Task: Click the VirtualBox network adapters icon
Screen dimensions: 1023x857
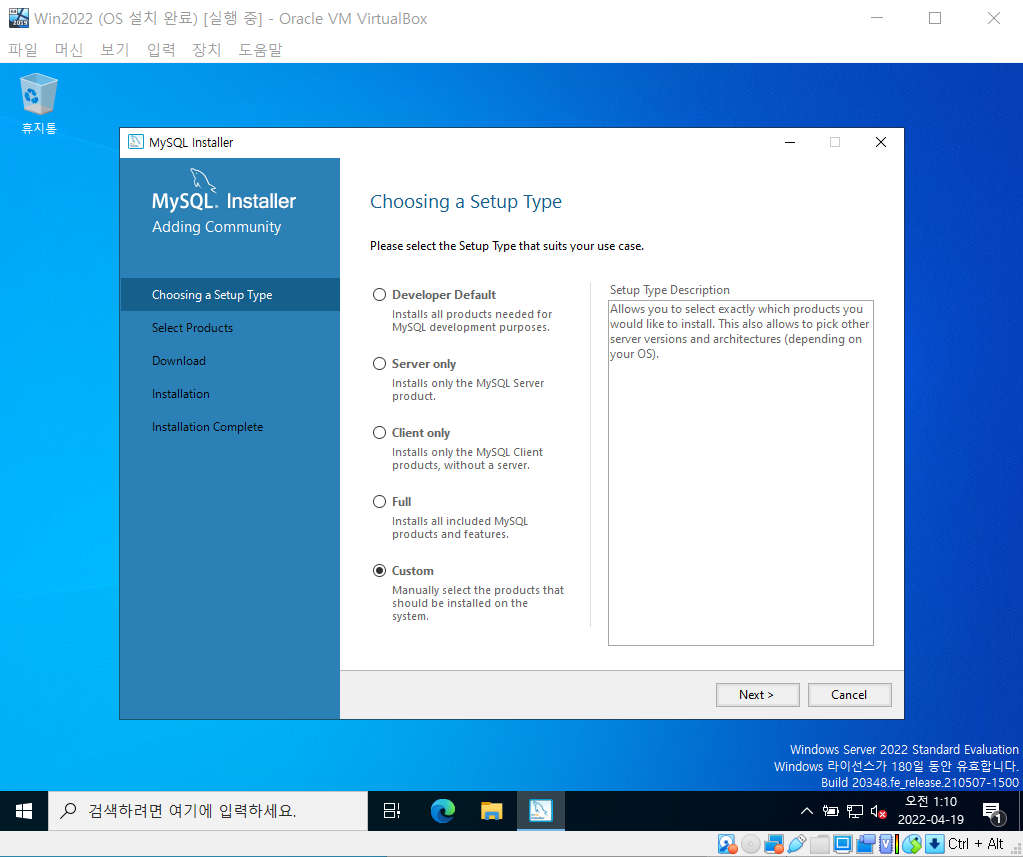Action: pyautogui.click(x=774, y=844)
